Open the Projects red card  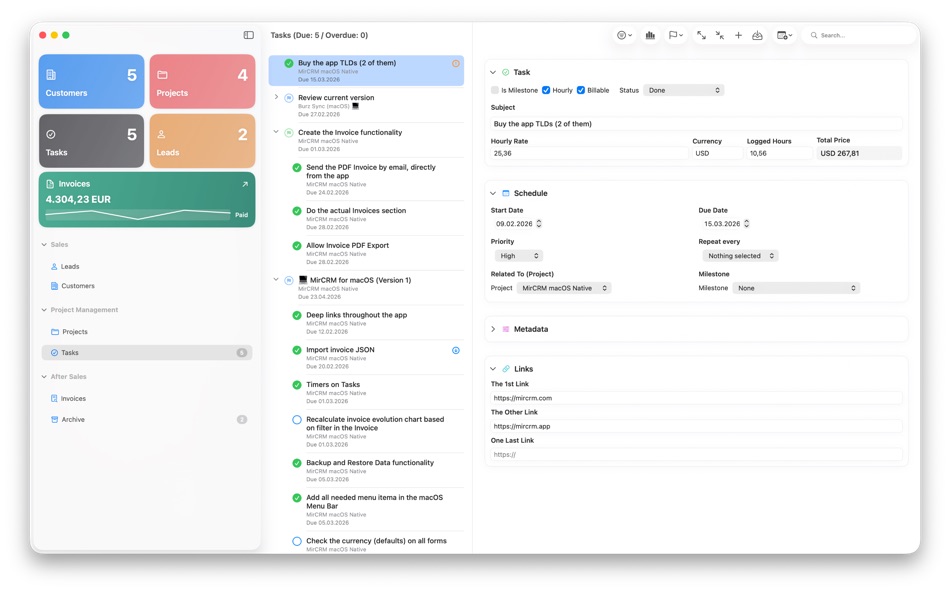(x=202, y=82)
